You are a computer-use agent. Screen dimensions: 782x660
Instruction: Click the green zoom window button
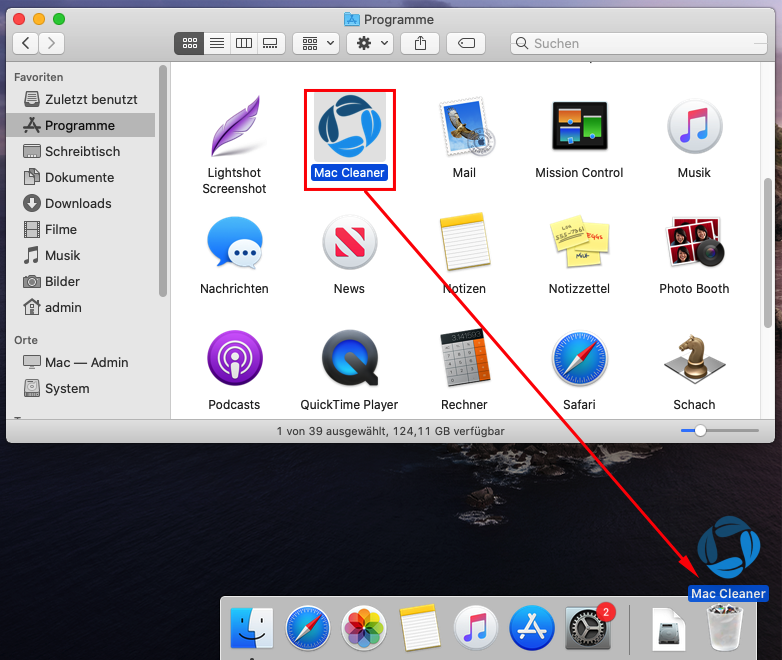(x=59, y=19)
